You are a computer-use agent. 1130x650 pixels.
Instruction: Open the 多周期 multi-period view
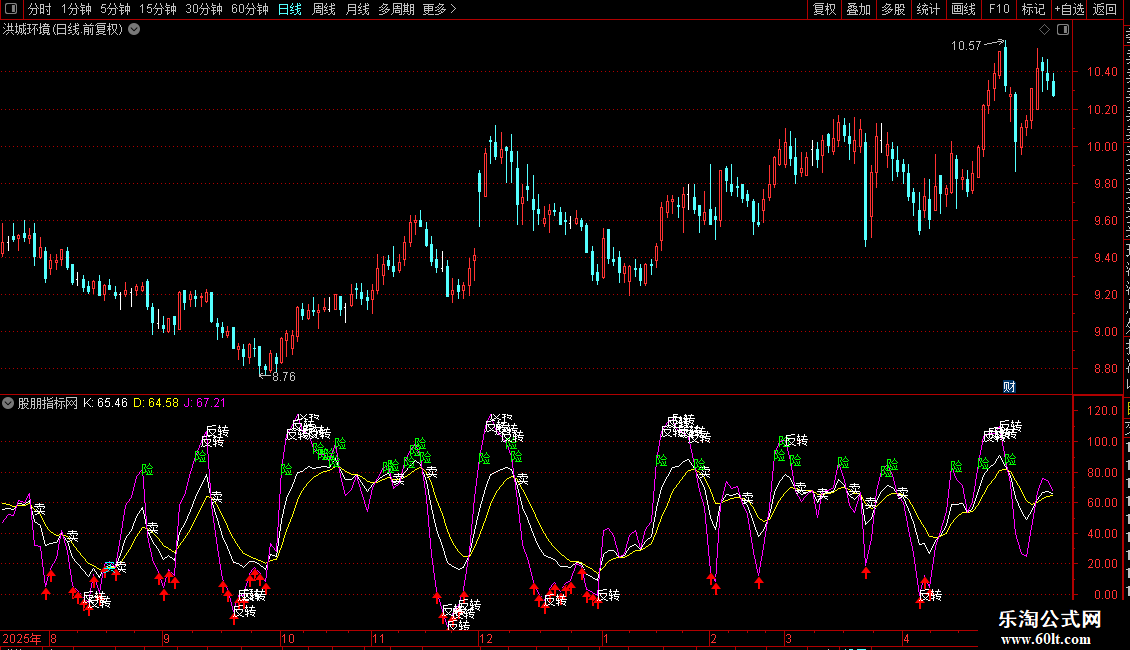click(x=396, y=9)
